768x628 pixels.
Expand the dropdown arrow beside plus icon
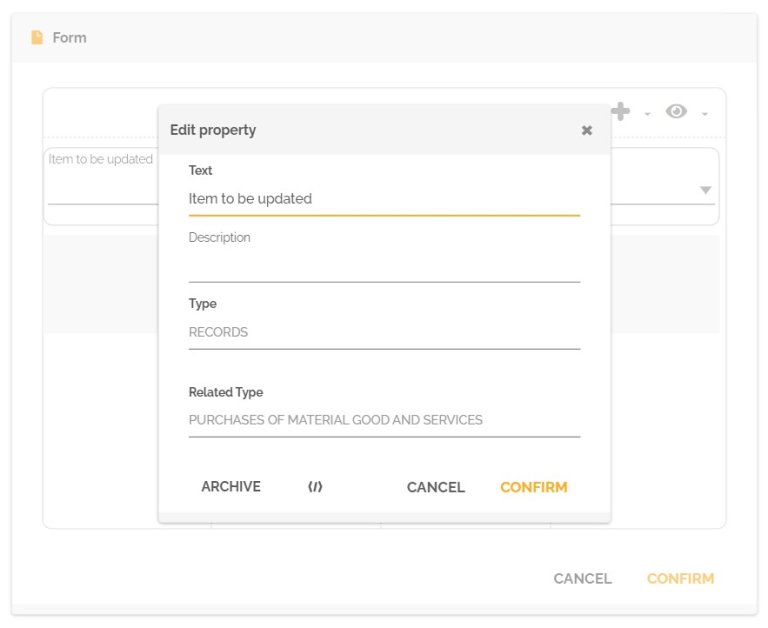pos(647,114)
